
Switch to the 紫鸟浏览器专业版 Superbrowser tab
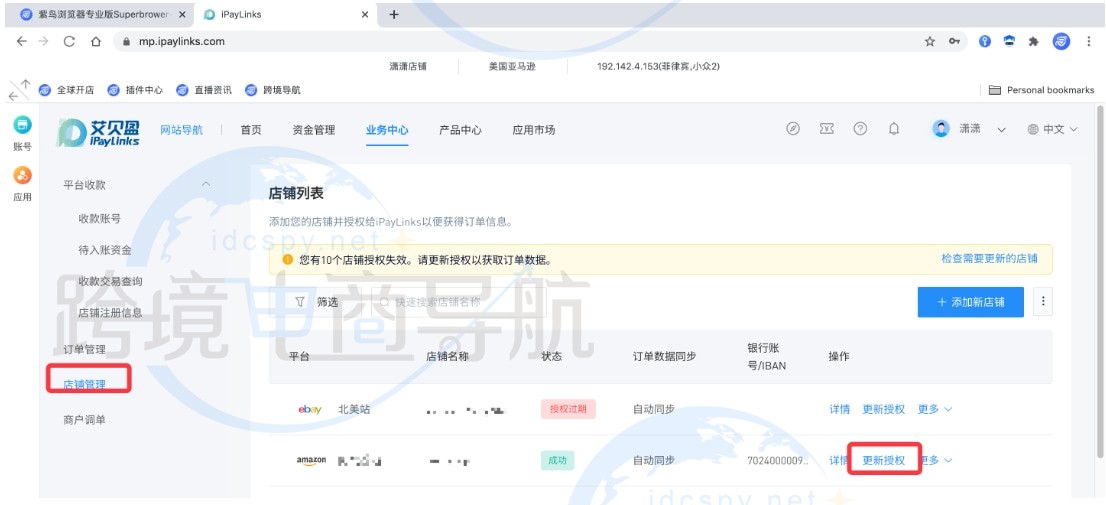(x=102, y=14)
